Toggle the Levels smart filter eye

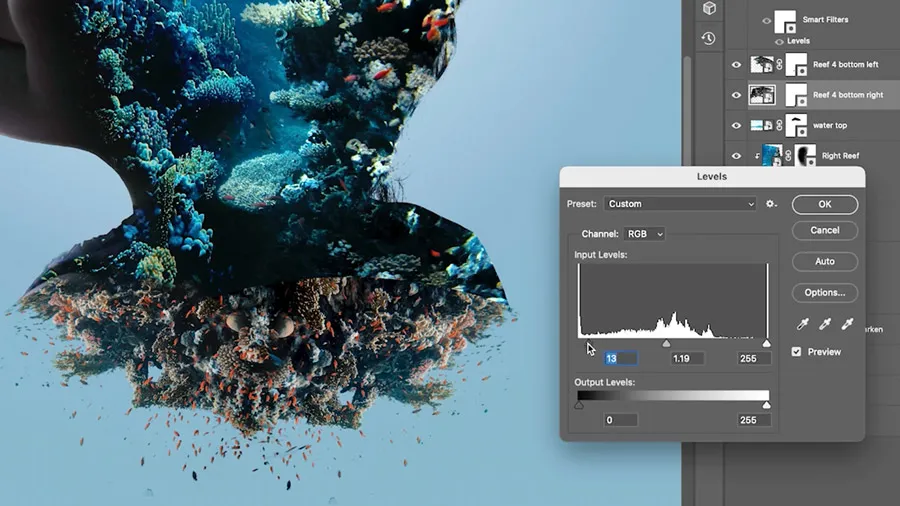pyautogui.click(x=779, y=41)
